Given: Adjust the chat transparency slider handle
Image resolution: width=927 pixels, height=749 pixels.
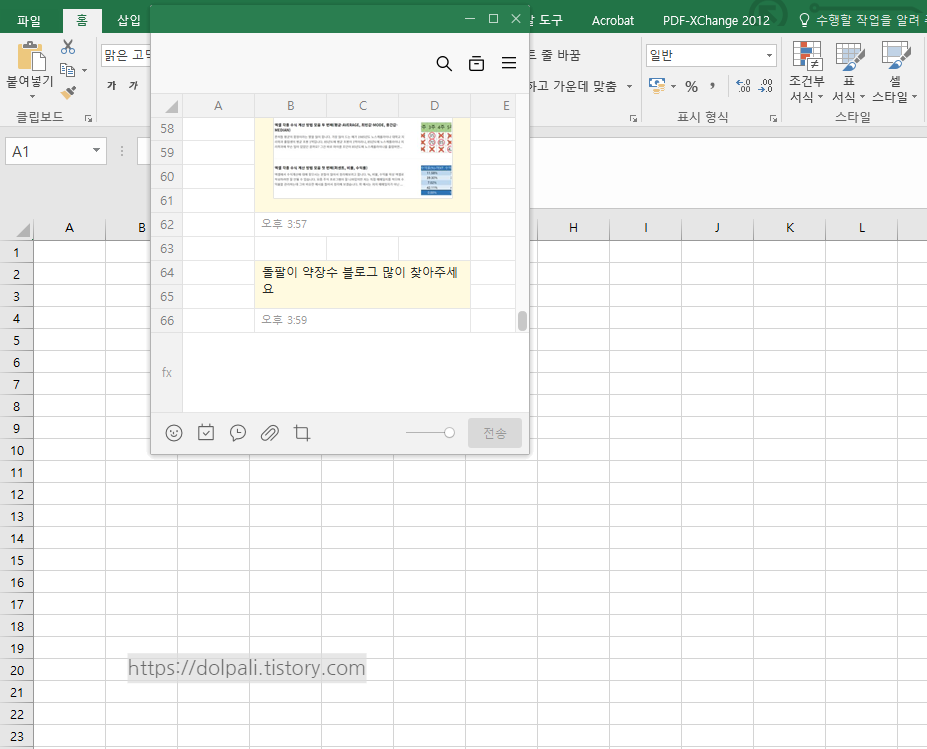Looking at the screenshot, I should tap(449, 433).
